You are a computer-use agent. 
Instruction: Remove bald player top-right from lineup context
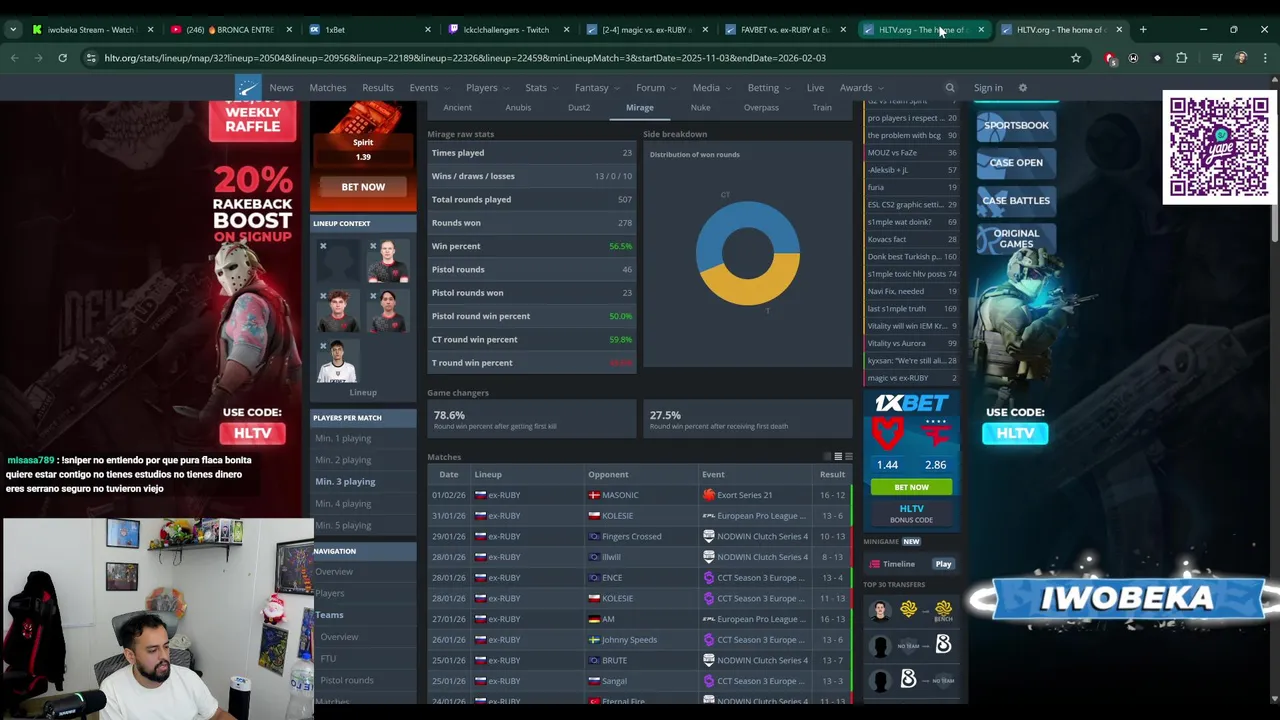[x=373, y=246]
